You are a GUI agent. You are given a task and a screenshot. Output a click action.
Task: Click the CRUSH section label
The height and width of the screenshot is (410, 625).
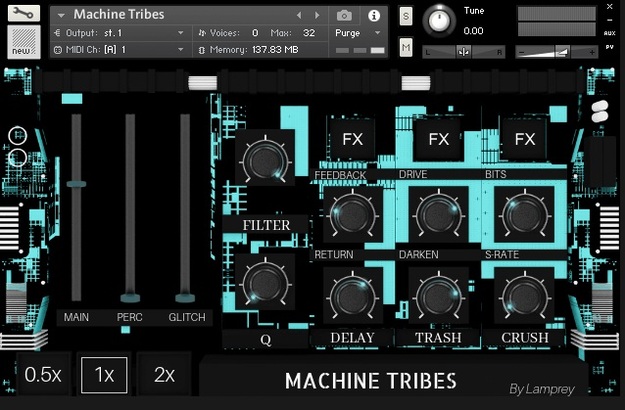(x=525, y=338)
